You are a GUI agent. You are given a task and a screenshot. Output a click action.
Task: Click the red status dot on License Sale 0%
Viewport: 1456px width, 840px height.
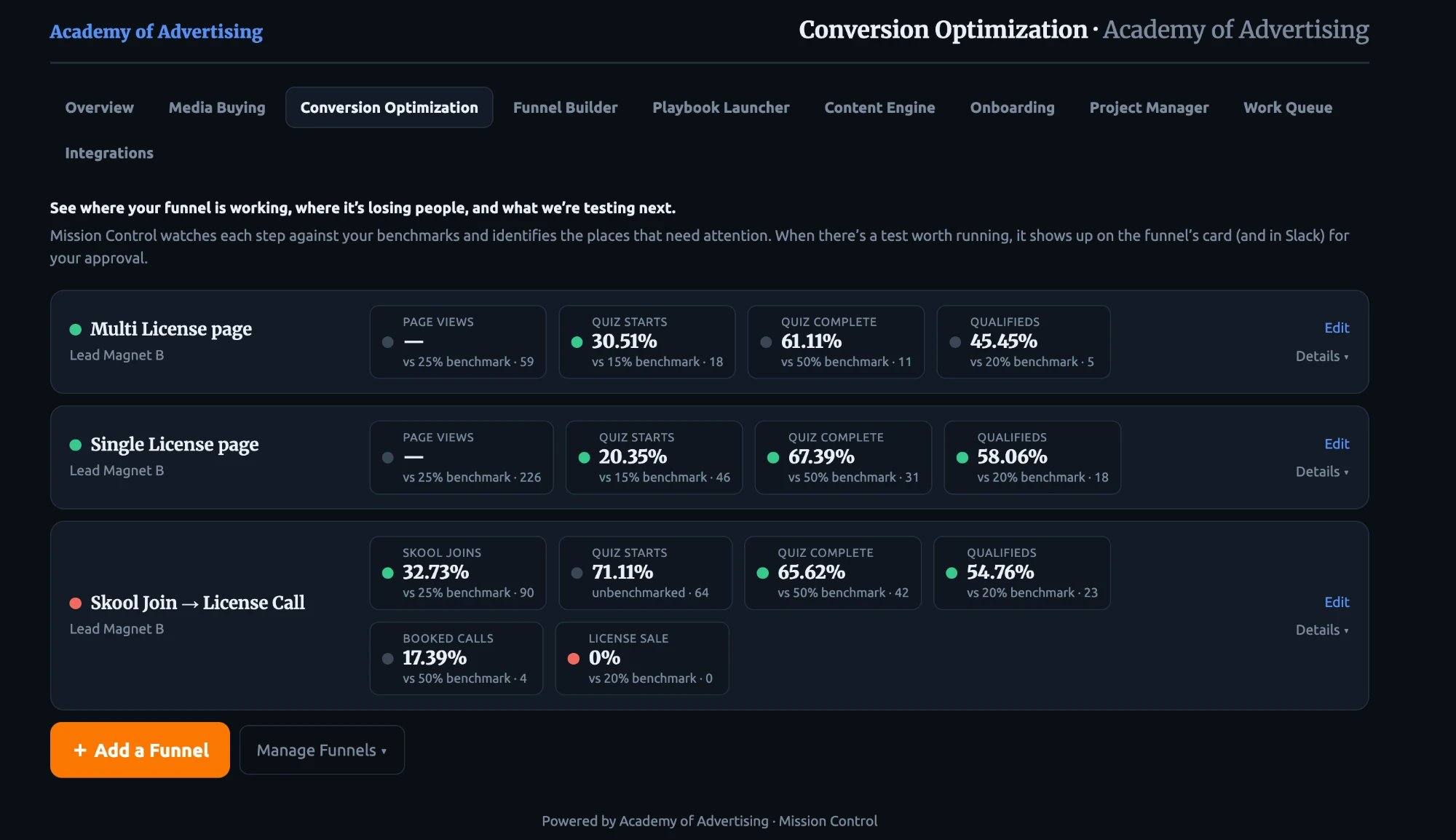point(574,659)
